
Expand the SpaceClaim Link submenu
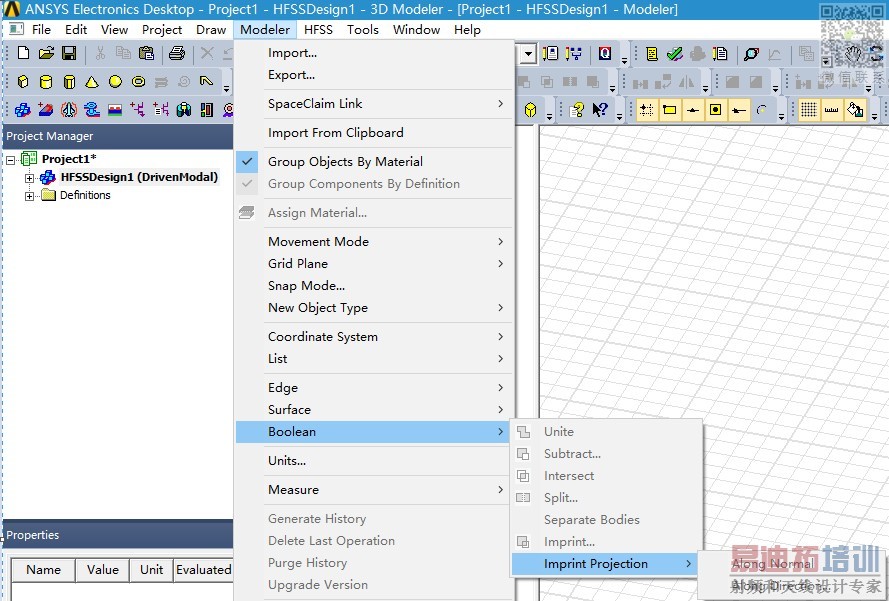pyautogui.click(x=374, y=104)
